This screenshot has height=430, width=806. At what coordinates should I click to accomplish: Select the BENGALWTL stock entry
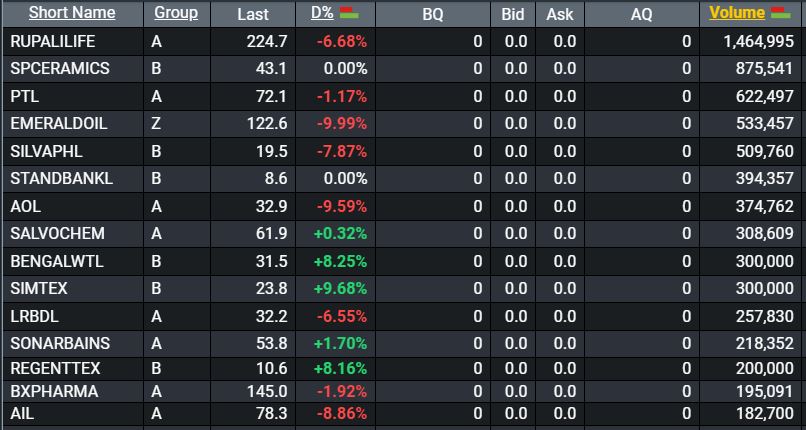(x=56, y=261)
